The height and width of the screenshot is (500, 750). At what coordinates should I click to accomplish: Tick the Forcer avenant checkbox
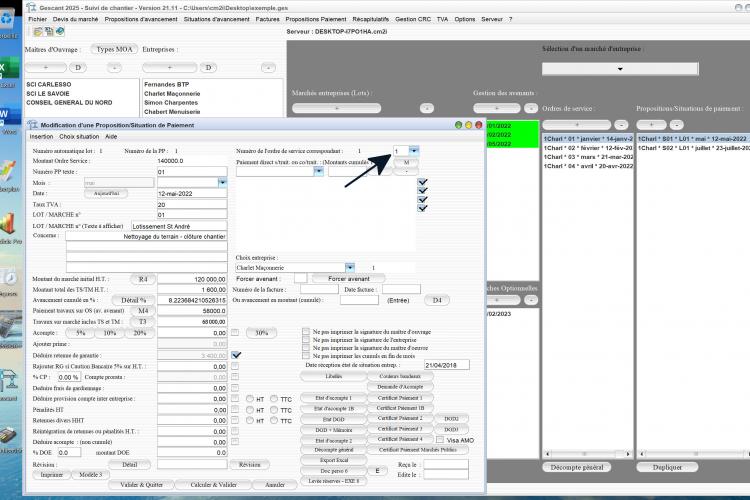pyautogui.click(x=300, y=278)
